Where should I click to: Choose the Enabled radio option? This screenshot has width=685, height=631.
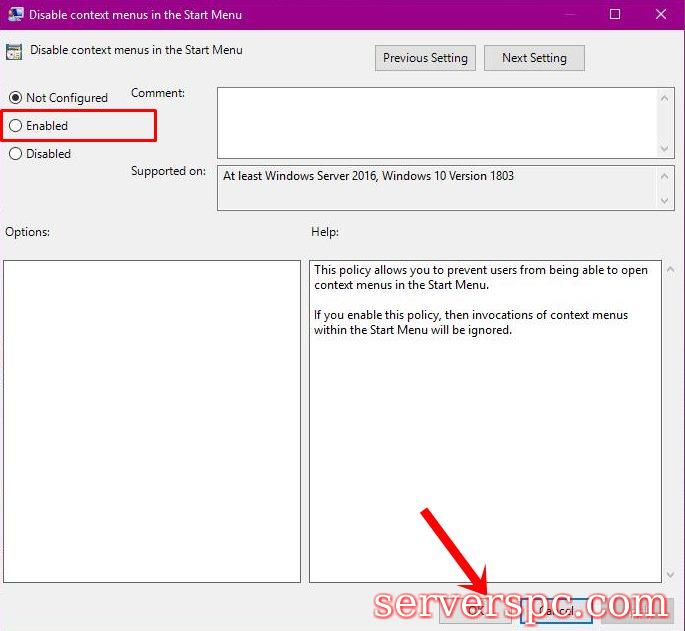(x=16, y=126)
